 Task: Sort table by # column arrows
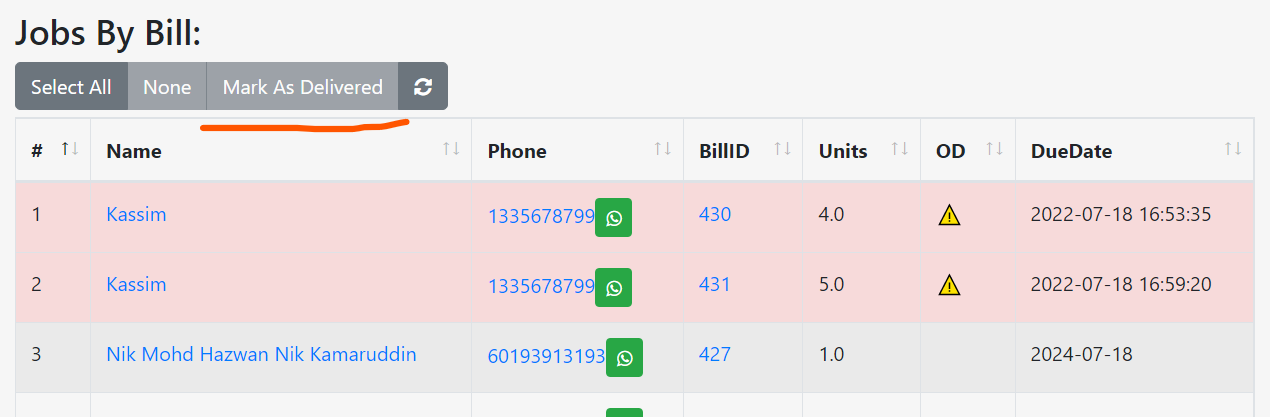pyautogui.click(x=69, y=149)
